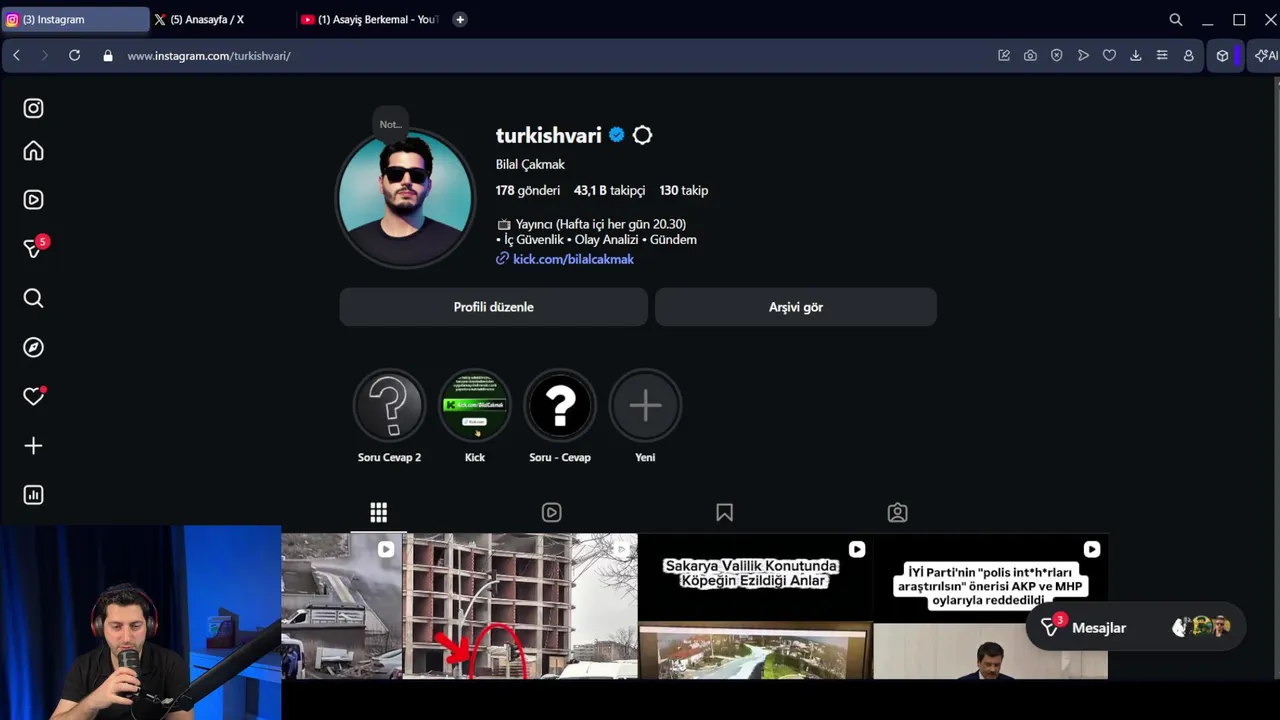Switch to the Asayiş Berkemal YouTube tab
The height and width of the screenshot is (720, 1280).
[x=370, y=19]
